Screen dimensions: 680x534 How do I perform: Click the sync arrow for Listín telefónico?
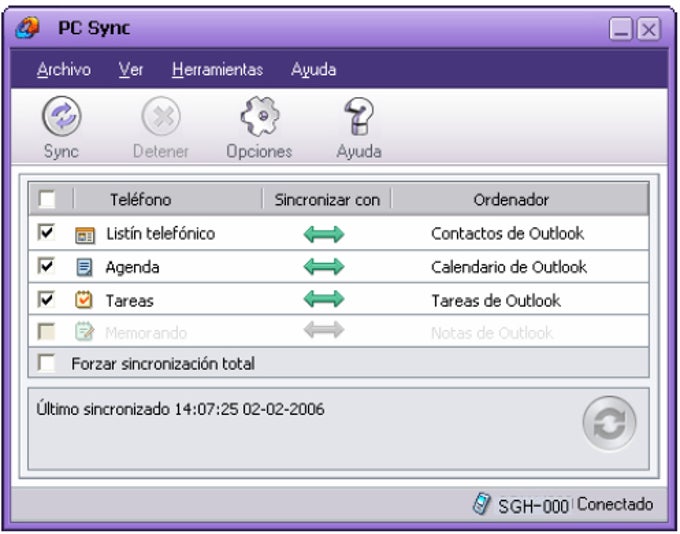tap(324, 234)
